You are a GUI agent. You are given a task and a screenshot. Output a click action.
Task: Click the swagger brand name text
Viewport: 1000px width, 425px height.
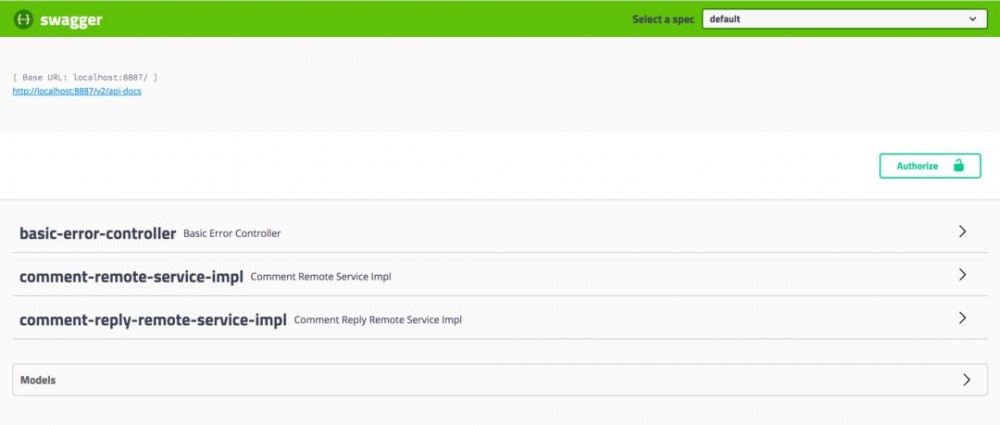[x=71, y=19]
